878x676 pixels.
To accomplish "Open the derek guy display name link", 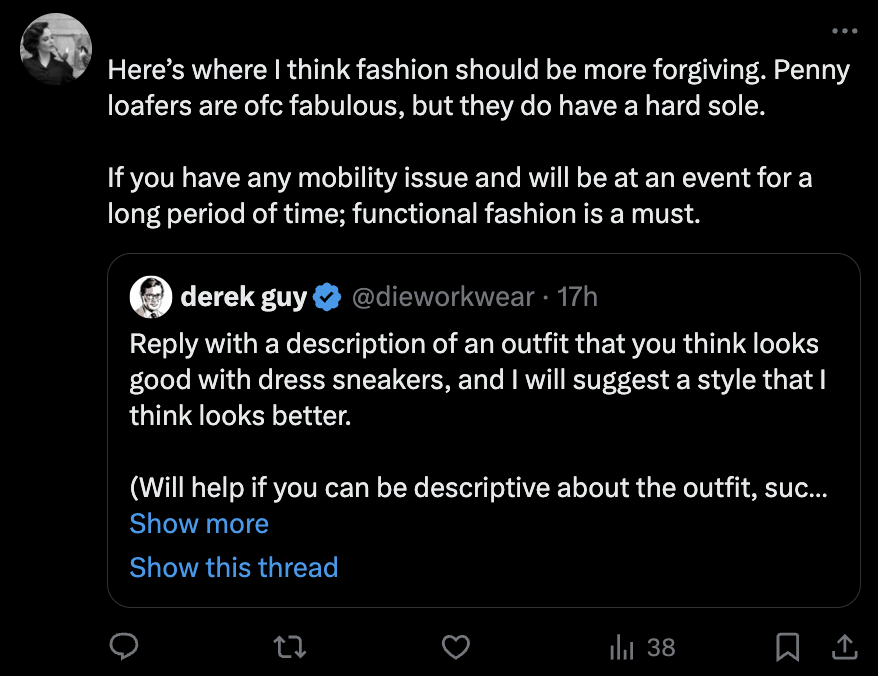I will click(x=244, y=297).
